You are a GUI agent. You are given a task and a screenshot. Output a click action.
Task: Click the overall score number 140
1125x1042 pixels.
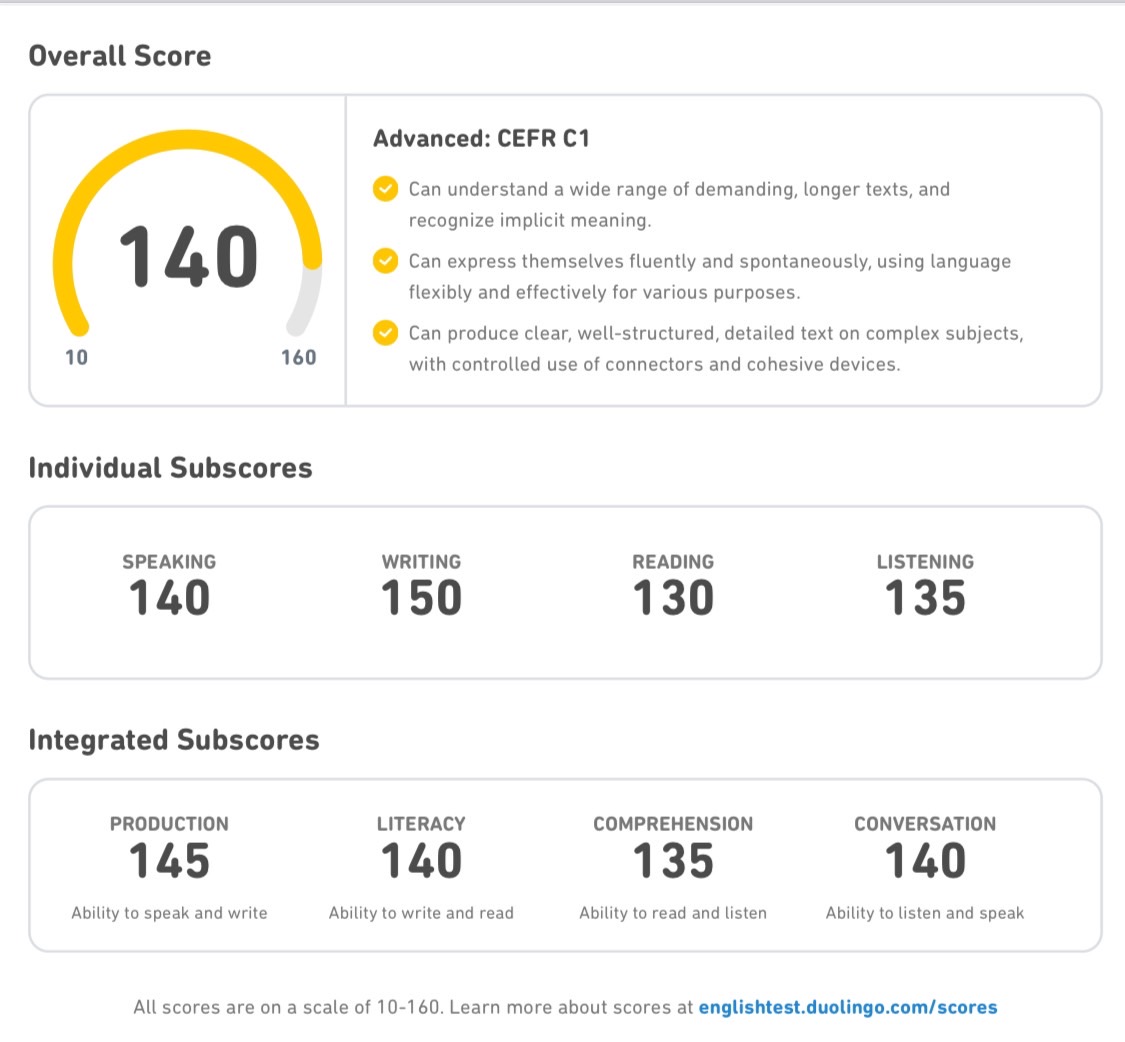point(188,257)
